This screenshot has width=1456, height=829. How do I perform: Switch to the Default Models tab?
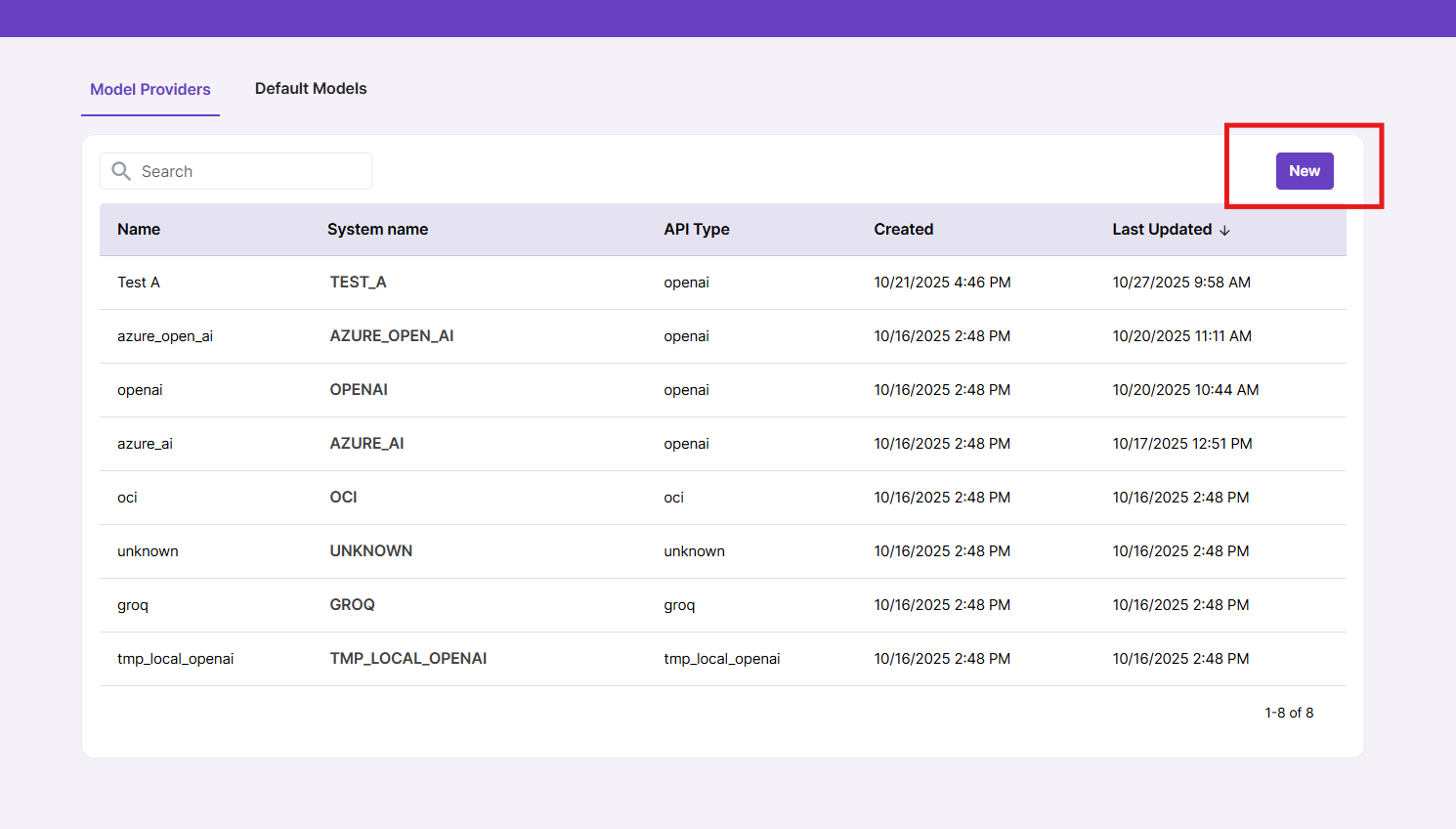[311, 88]
